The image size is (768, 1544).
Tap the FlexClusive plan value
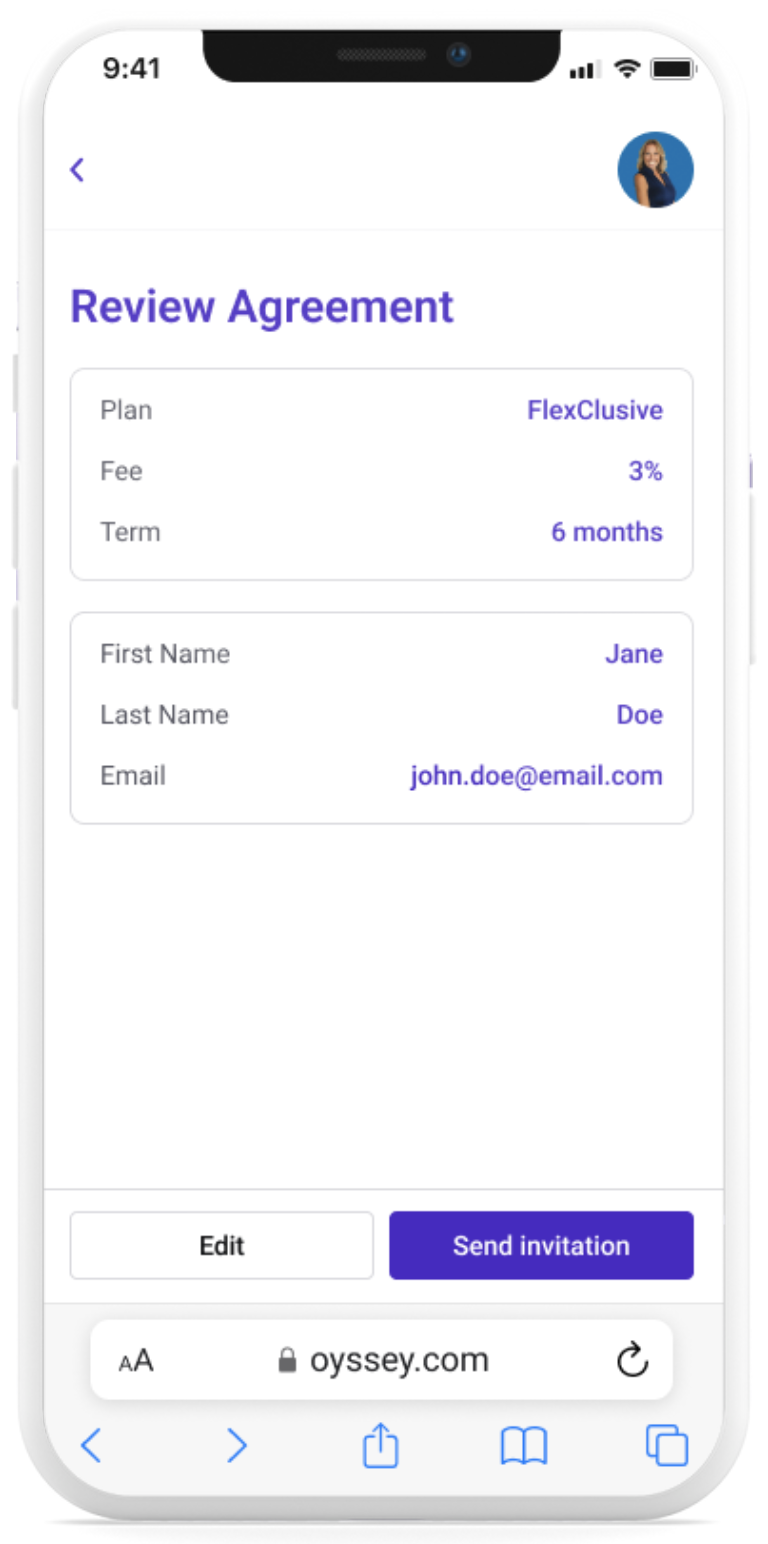tap(595, 410)
